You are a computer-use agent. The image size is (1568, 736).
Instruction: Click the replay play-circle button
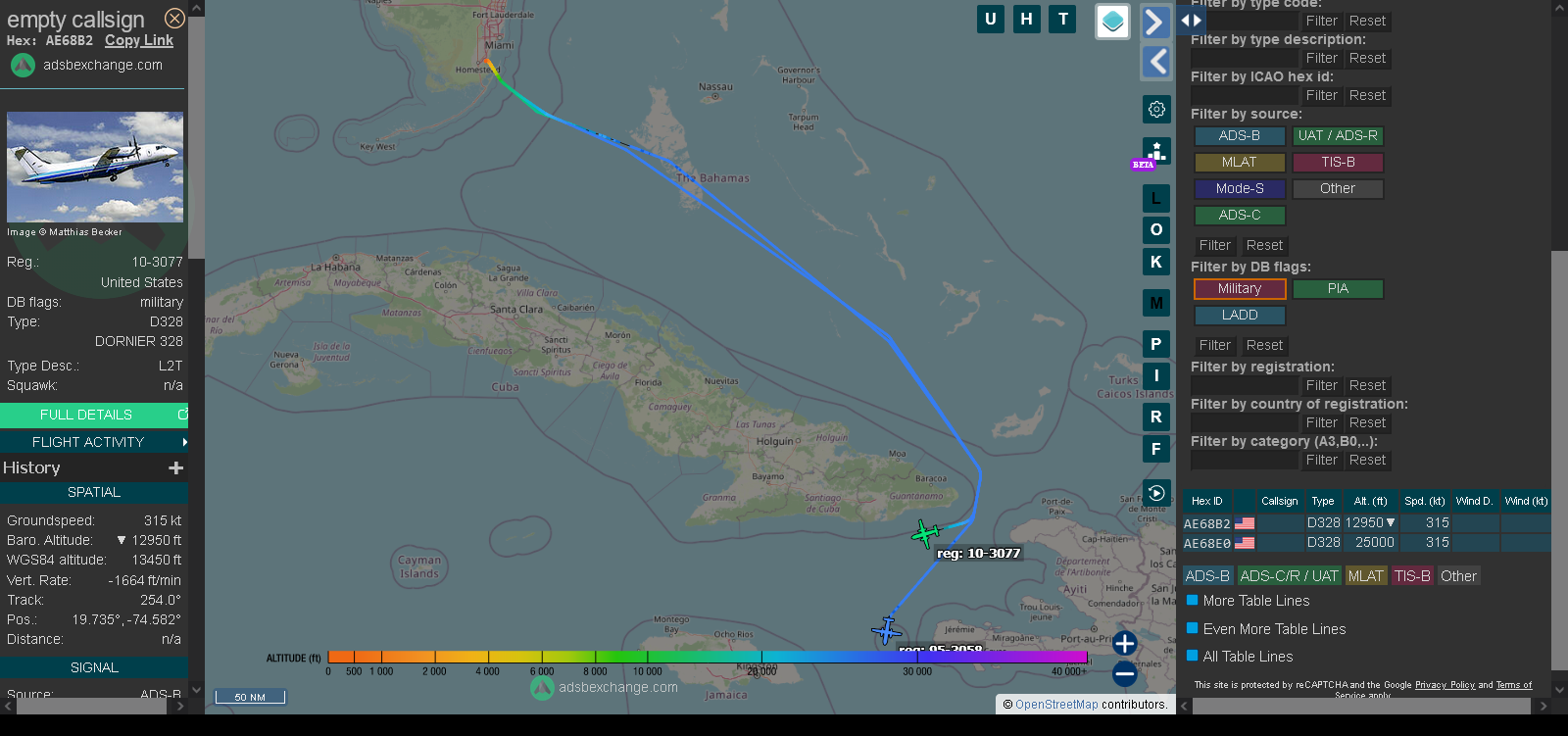[1156, 493]
